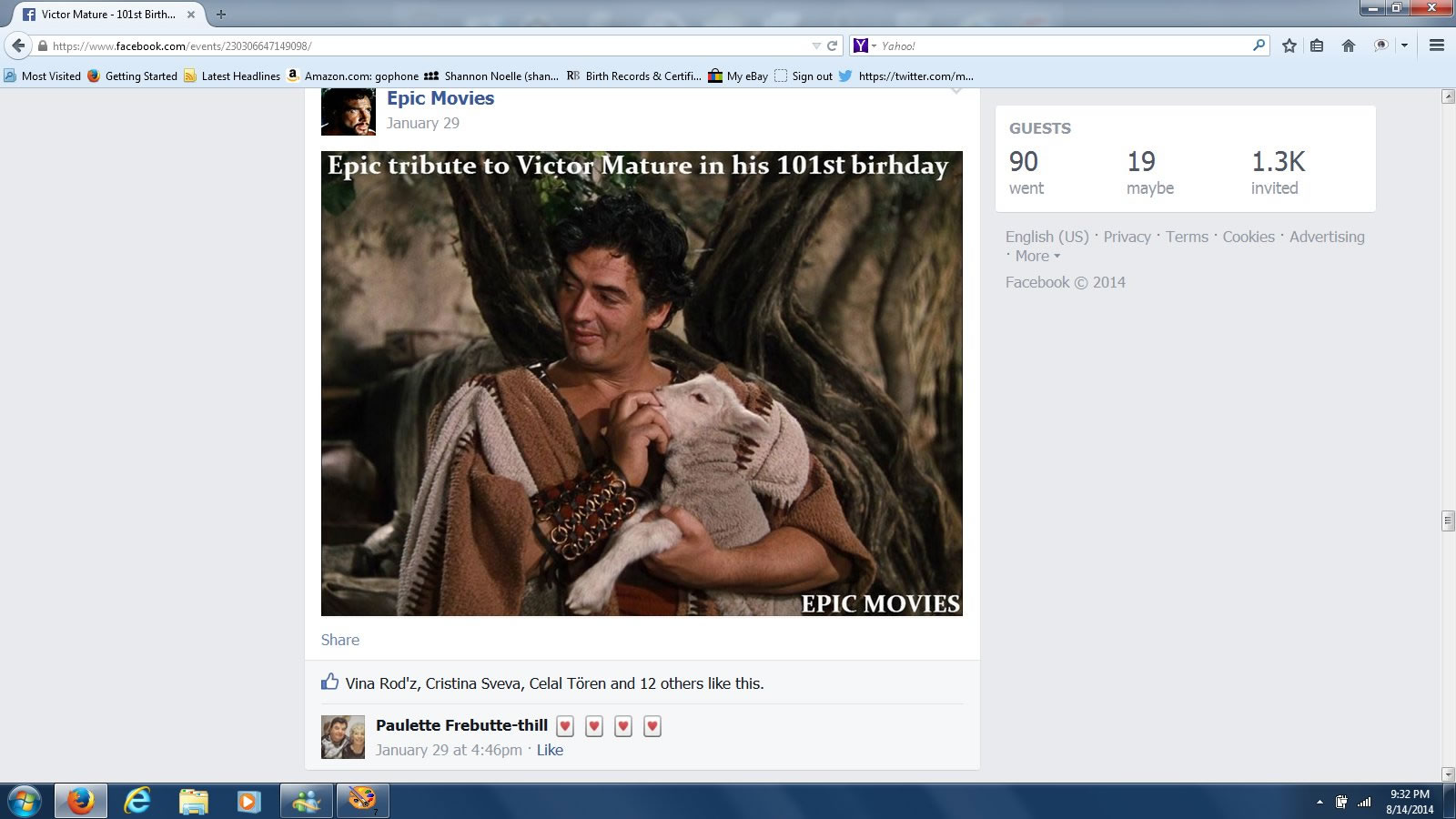
Task: Click the page scrollbar up arrow
Action: point(1448,96)
